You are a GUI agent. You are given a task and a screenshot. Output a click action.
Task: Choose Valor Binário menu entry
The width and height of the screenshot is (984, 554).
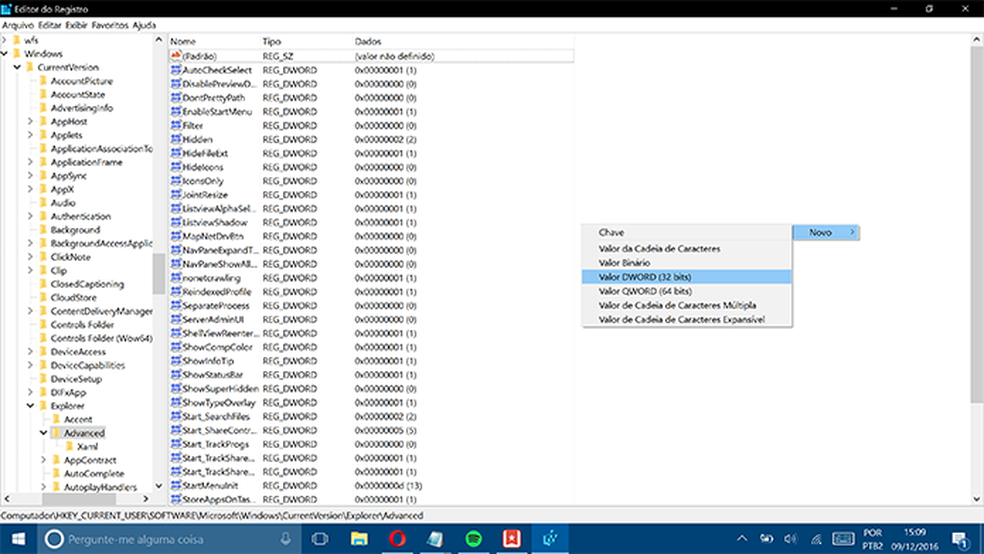[687, 263]
